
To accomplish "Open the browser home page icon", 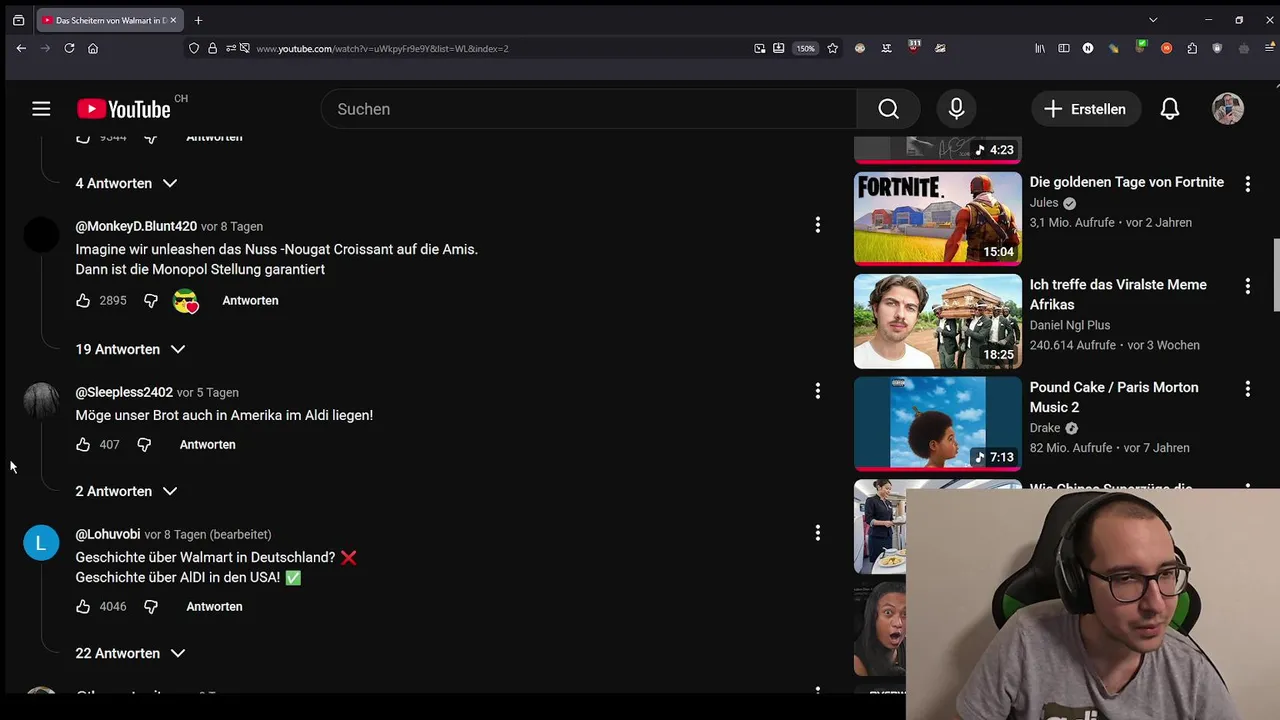I will click(93, 48).
